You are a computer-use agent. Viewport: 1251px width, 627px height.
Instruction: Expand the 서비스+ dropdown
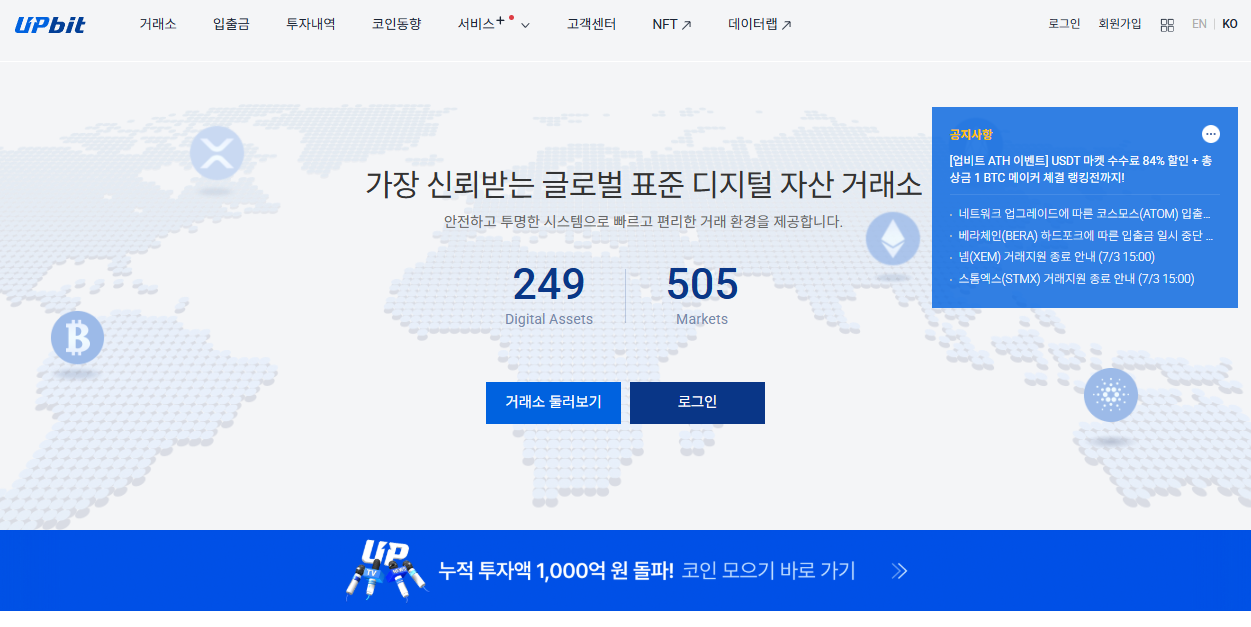click(494, 24)
